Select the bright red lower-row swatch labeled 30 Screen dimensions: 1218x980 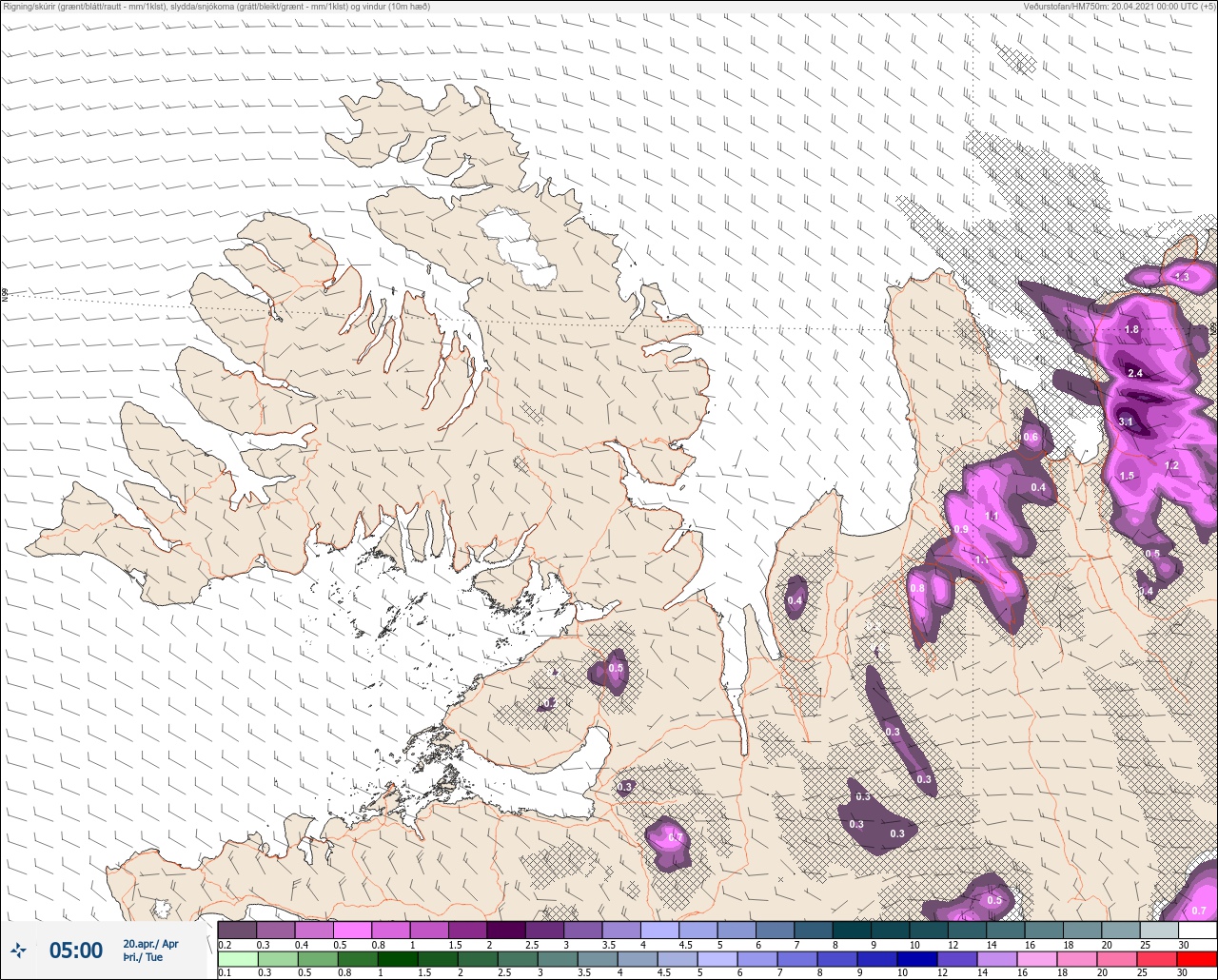click(1197, 958)
